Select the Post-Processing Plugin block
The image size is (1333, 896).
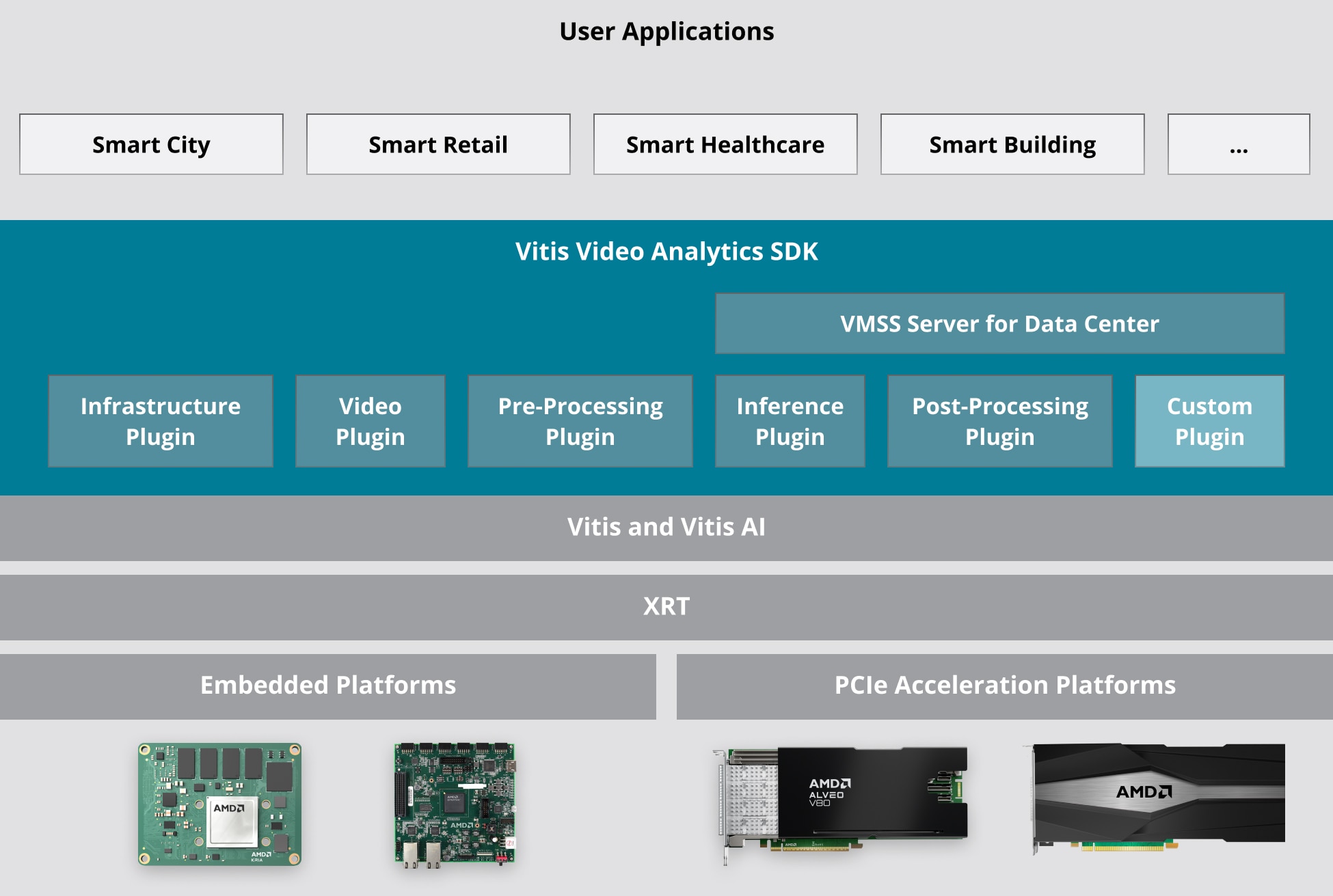(1000, 421)
